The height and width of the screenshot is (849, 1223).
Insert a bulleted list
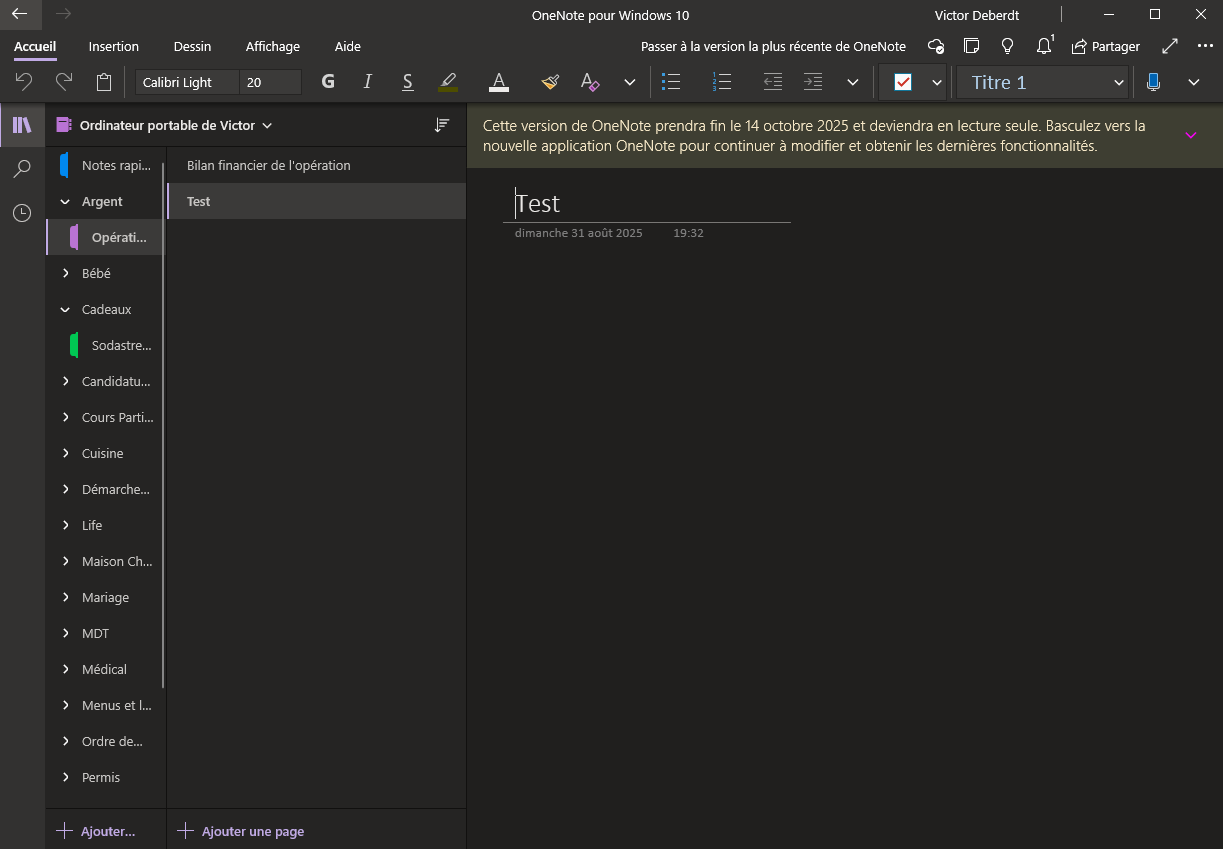672,82
